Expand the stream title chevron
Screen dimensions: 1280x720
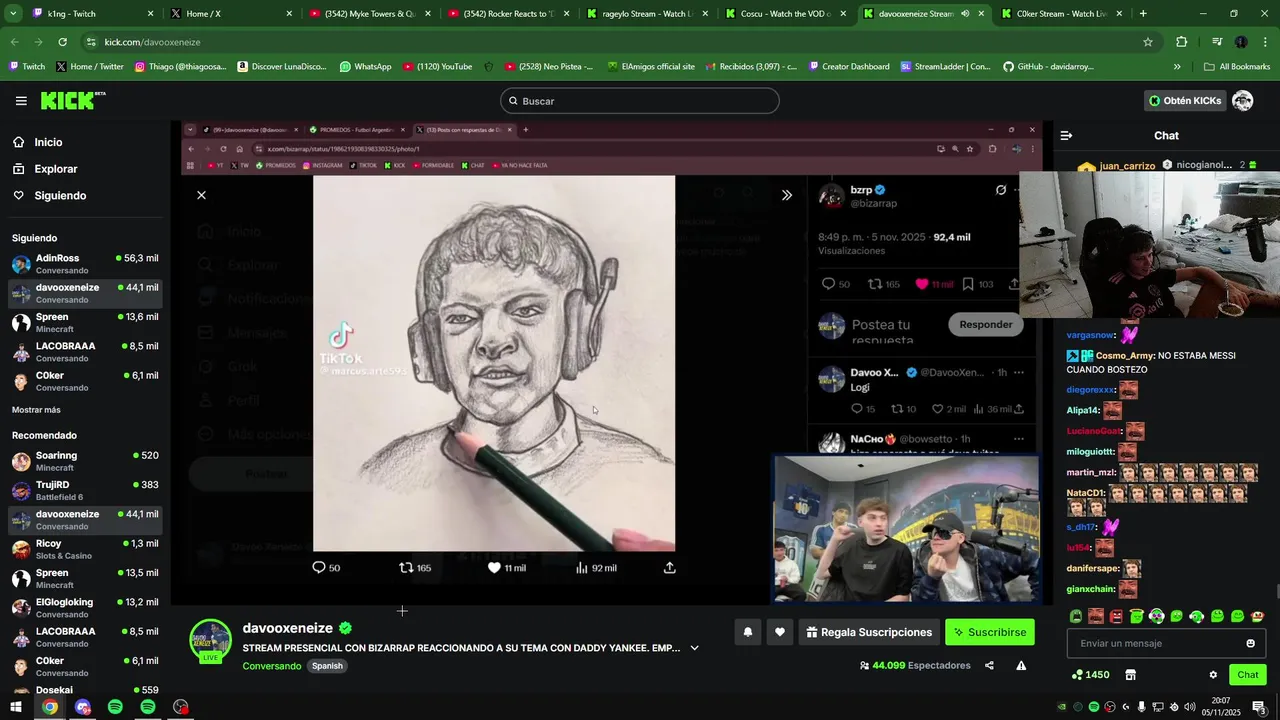[694, 648]
